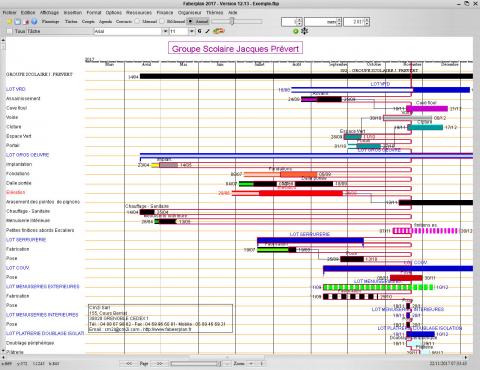Open the Compte view button
This screenshot has height=370, width=480.
coord(88,22)
